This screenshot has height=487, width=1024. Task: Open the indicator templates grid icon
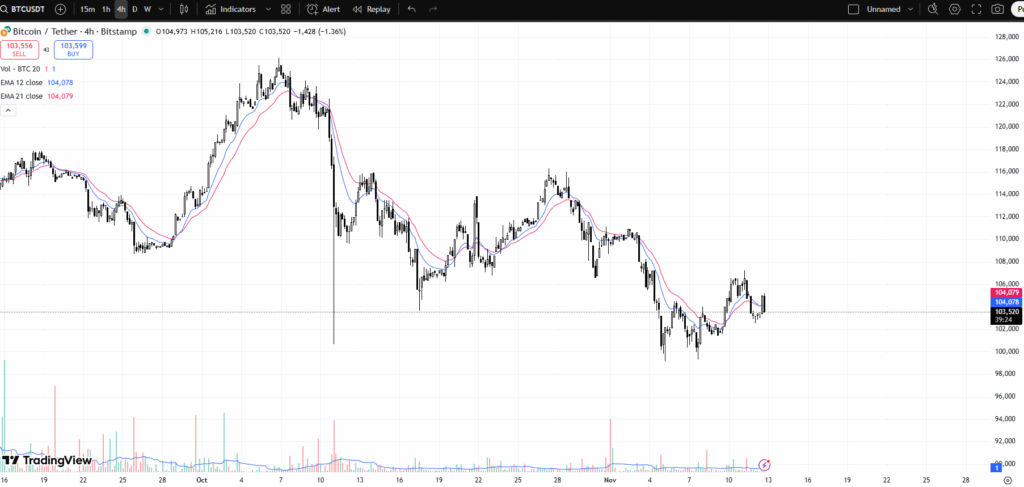[286, 9]
